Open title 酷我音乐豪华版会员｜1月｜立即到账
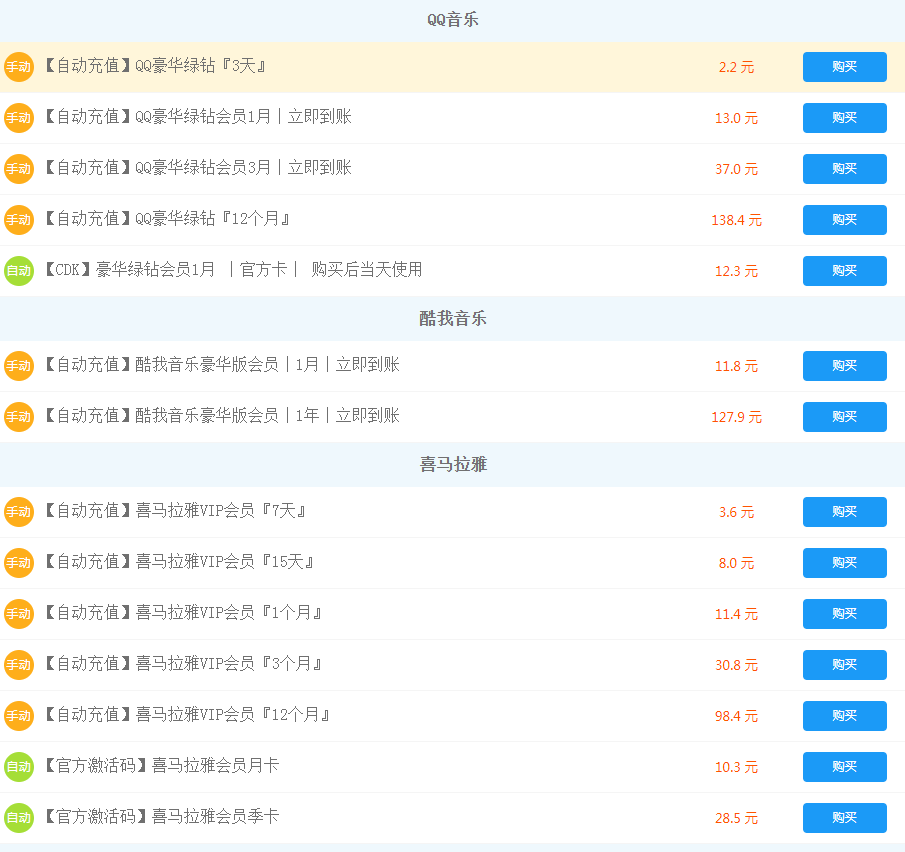Image resolution: width=905 pixels, height=852 pixels. pos(222,365)
